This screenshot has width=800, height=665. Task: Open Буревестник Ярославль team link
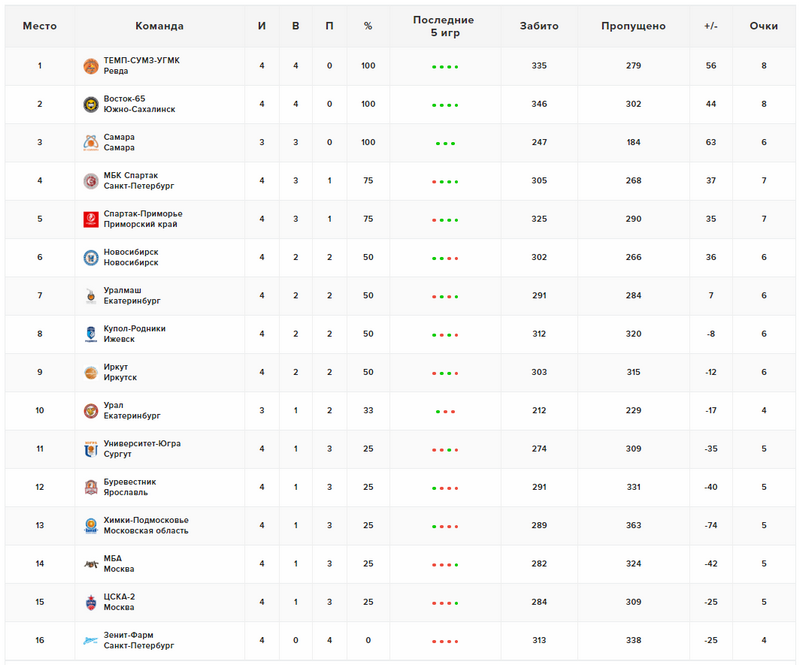(x=130, y=487)
